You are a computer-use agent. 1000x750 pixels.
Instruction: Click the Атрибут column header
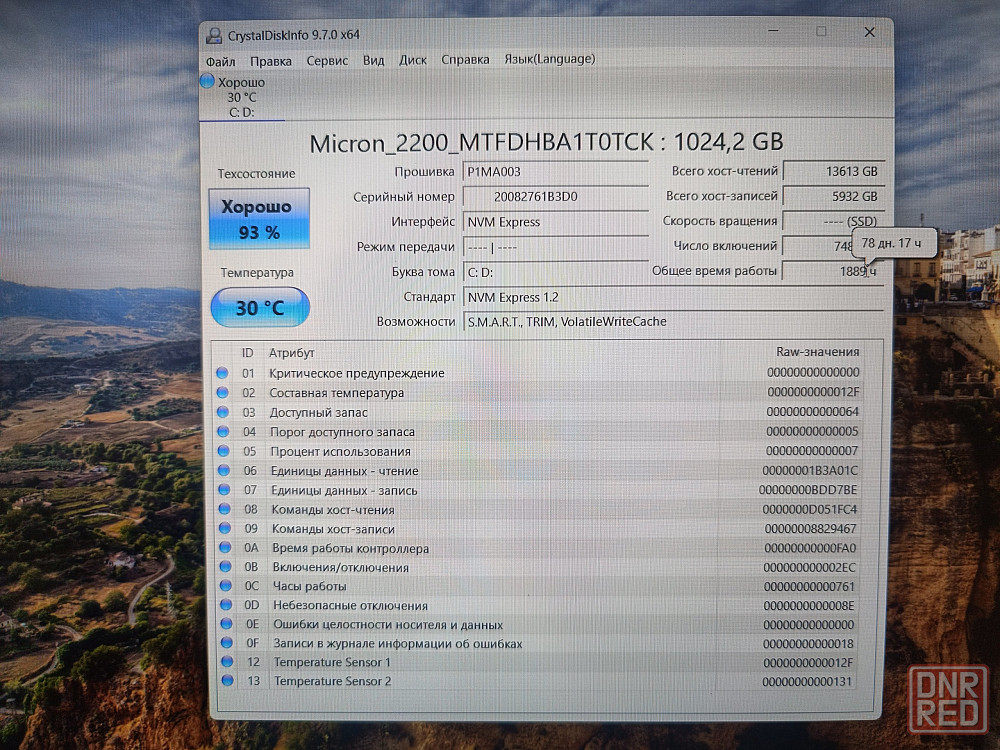(x=291, y=353)
